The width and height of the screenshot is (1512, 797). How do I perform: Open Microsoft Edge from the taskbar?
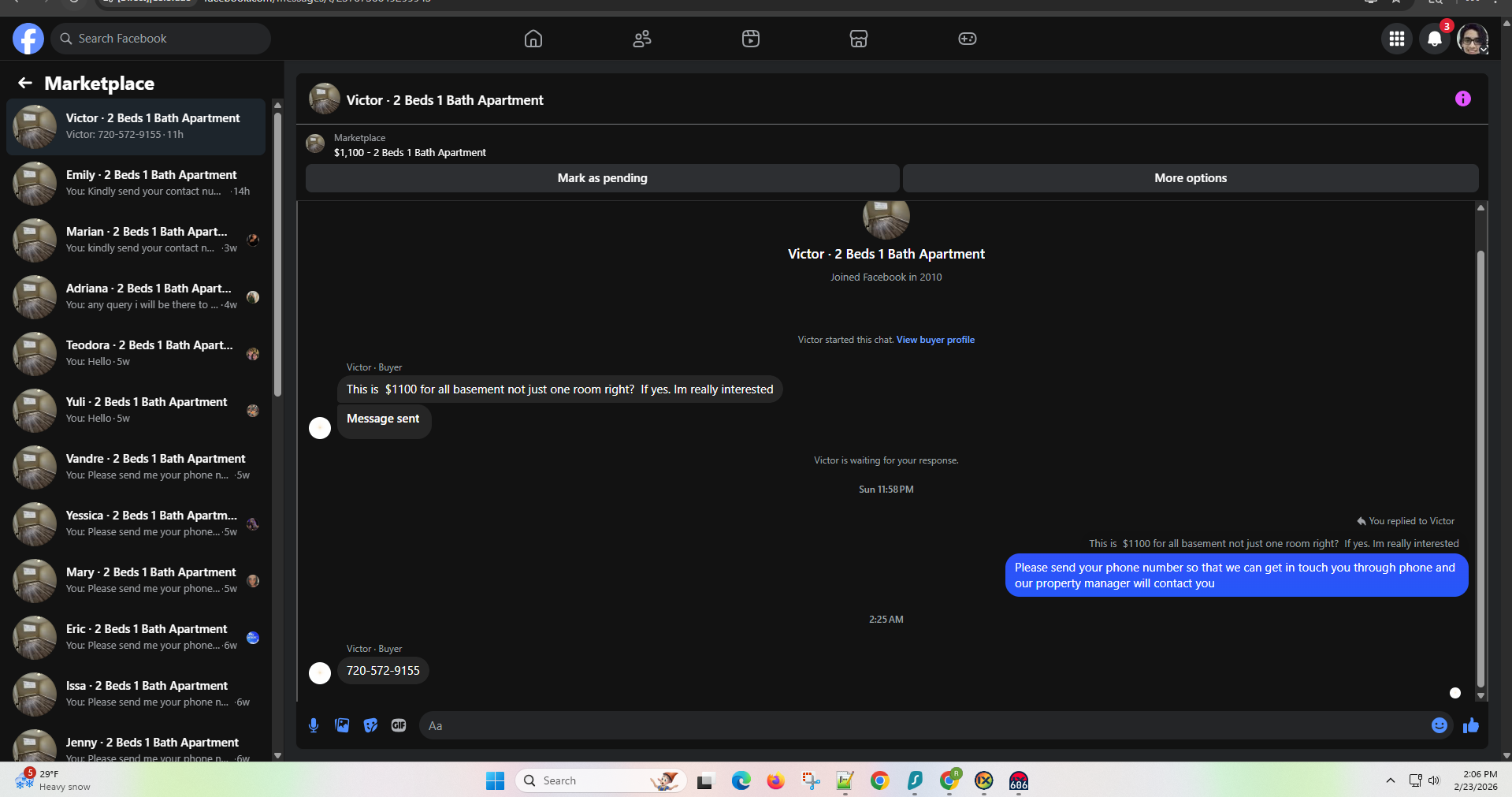pyautogui.click(x=741, y=780)
